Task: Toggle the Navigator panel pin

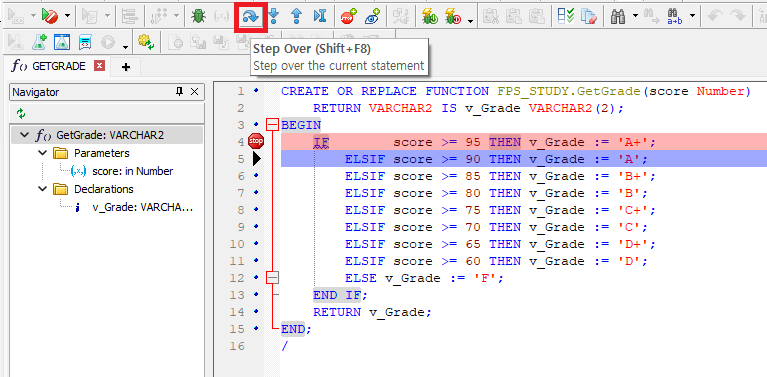Action: [180, 92]
